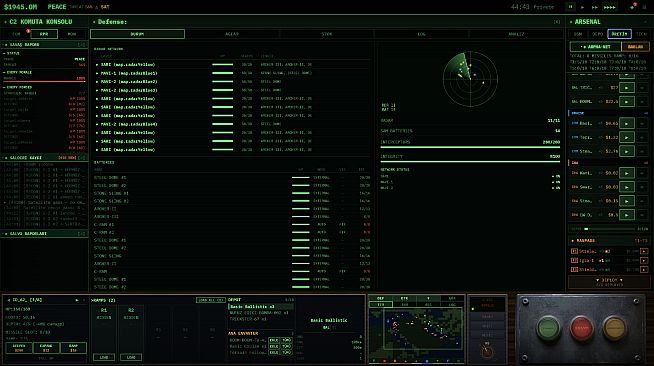Switch to the LOG tab
The width and height of the screenshot is (654, 366).
click(421, 34)
